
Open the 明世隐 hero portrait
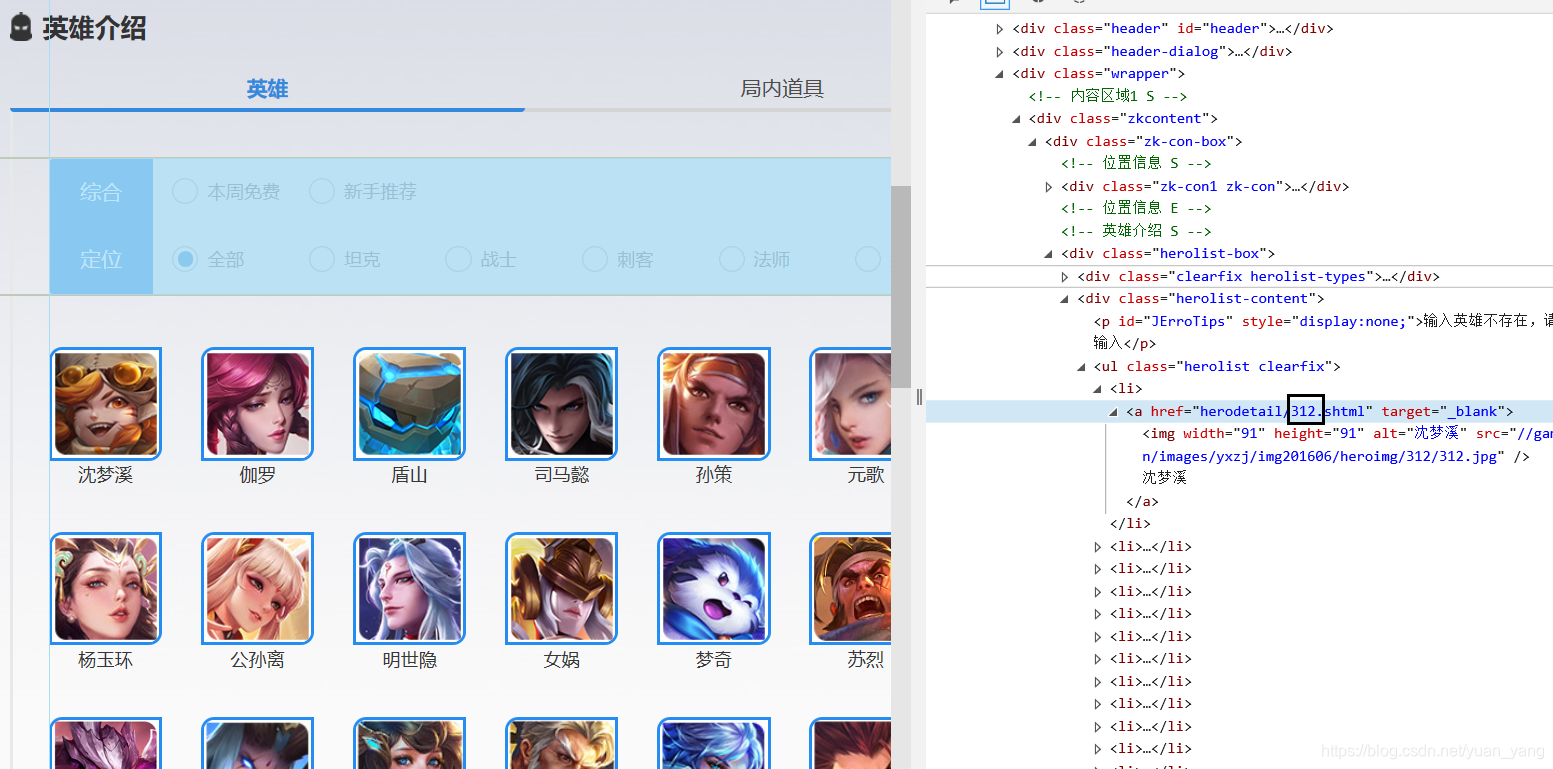tap(410, 588)
